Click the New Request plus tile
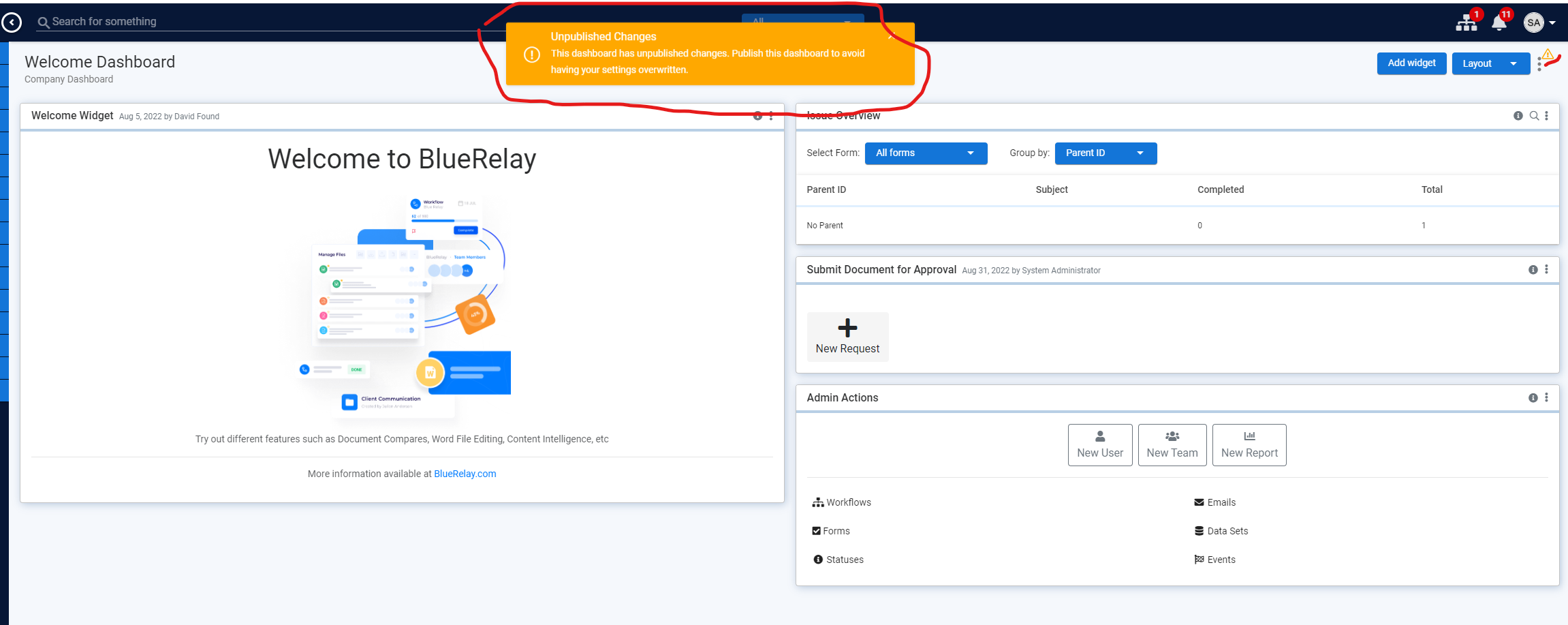Viewport: 1568px width, 625px height. (847, 337)
